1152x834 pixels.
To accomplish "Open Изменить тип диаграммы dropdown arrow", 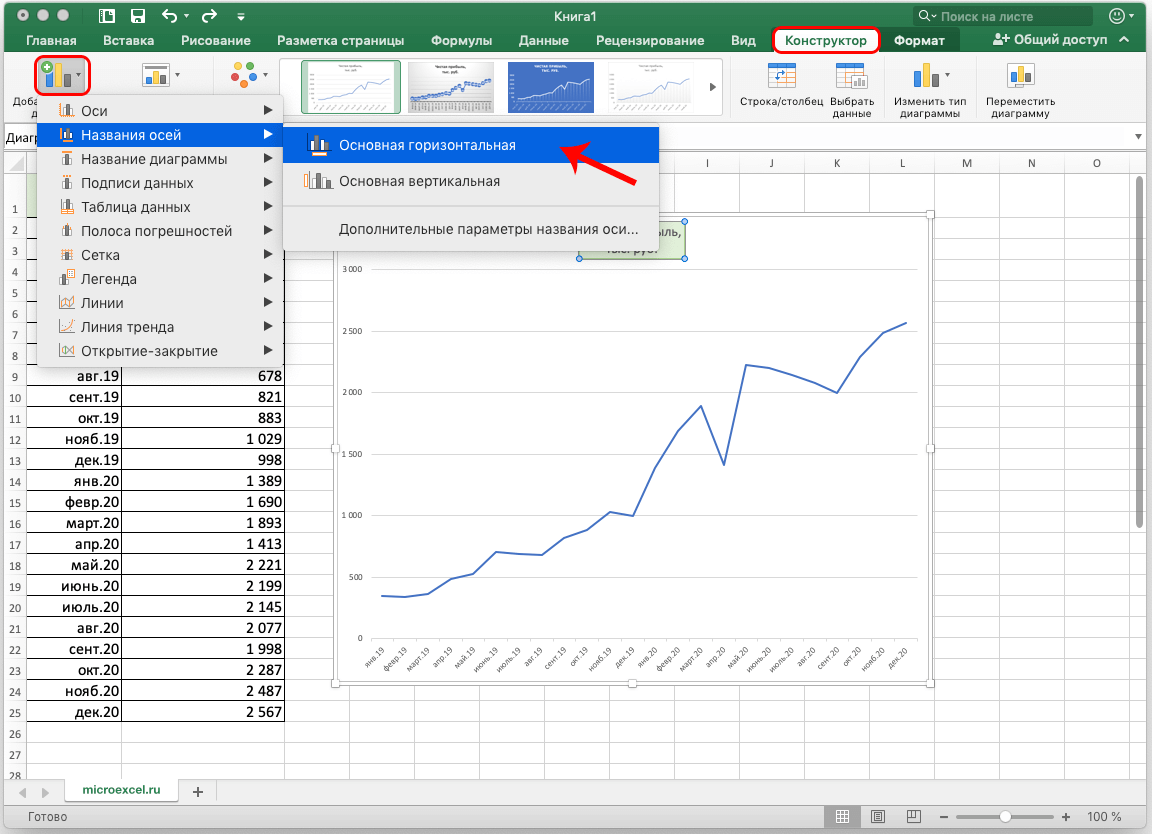I will tap(947, 75).
